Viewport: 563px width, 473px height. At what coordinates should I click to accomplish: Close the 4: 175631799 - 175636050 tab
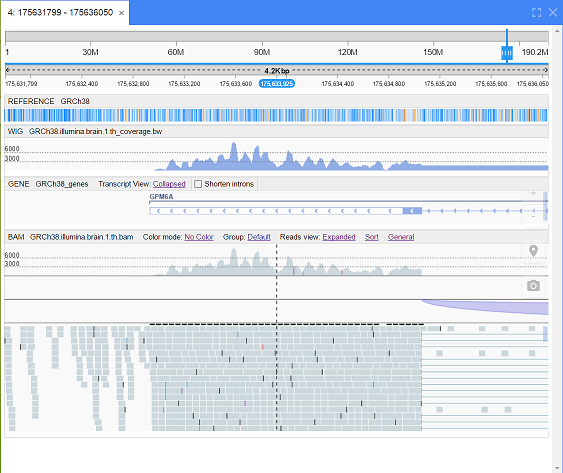tap(121, 13)
